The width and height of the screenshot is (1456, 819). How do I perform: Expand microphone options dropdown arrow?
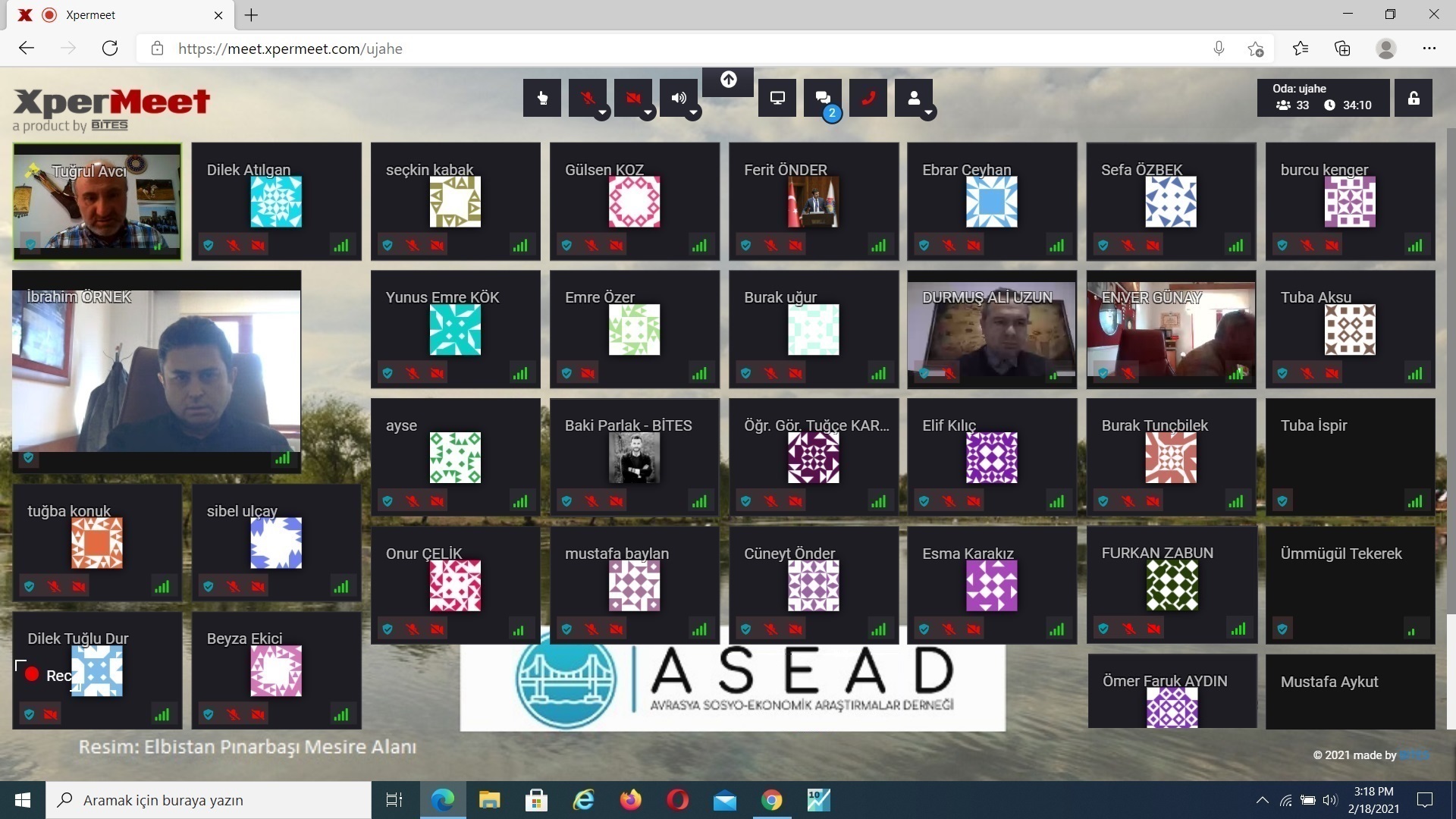coord(602,113)
